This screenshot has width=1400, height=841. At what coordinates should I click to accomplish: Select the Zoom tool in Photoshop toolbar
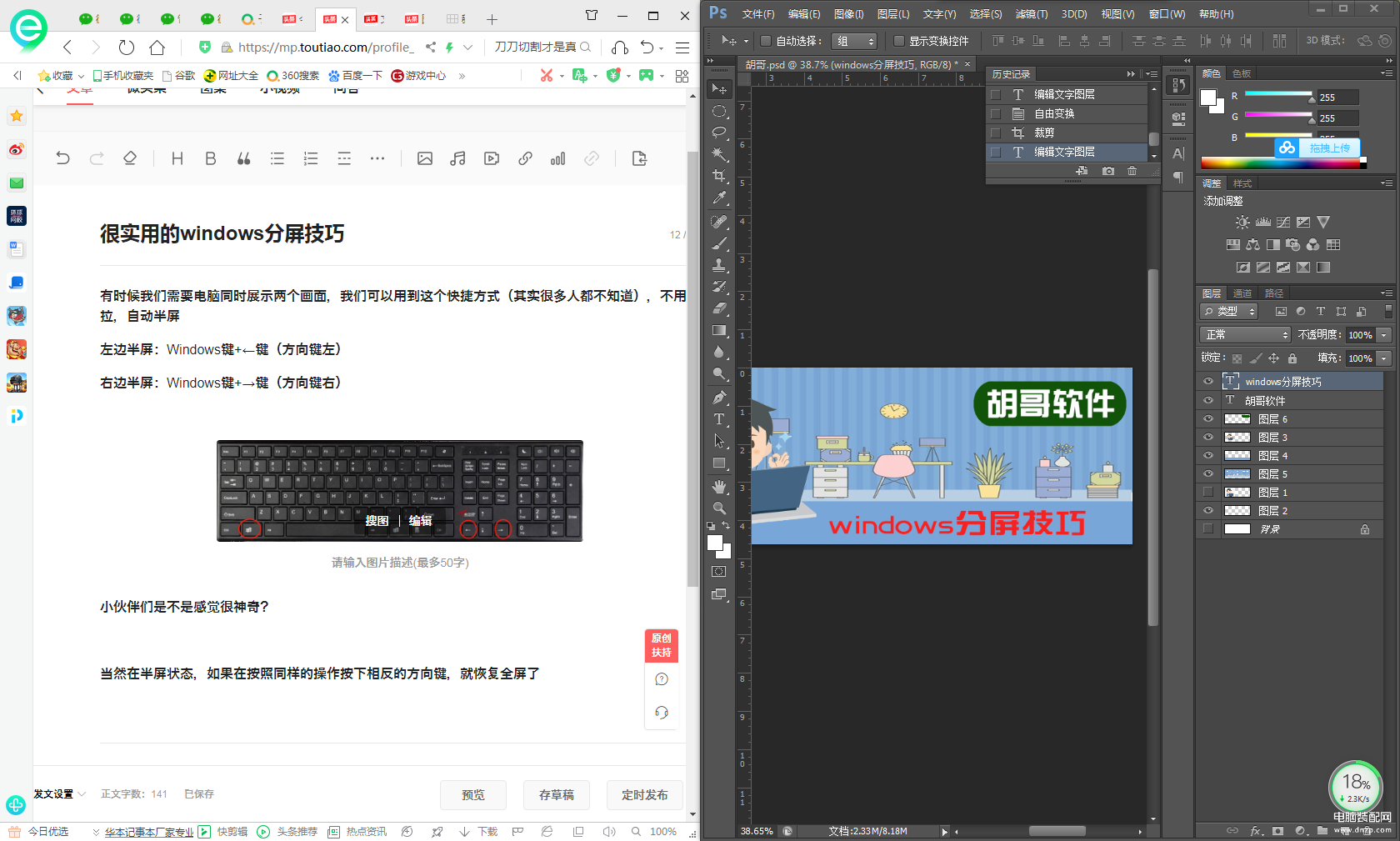(719, 508)
